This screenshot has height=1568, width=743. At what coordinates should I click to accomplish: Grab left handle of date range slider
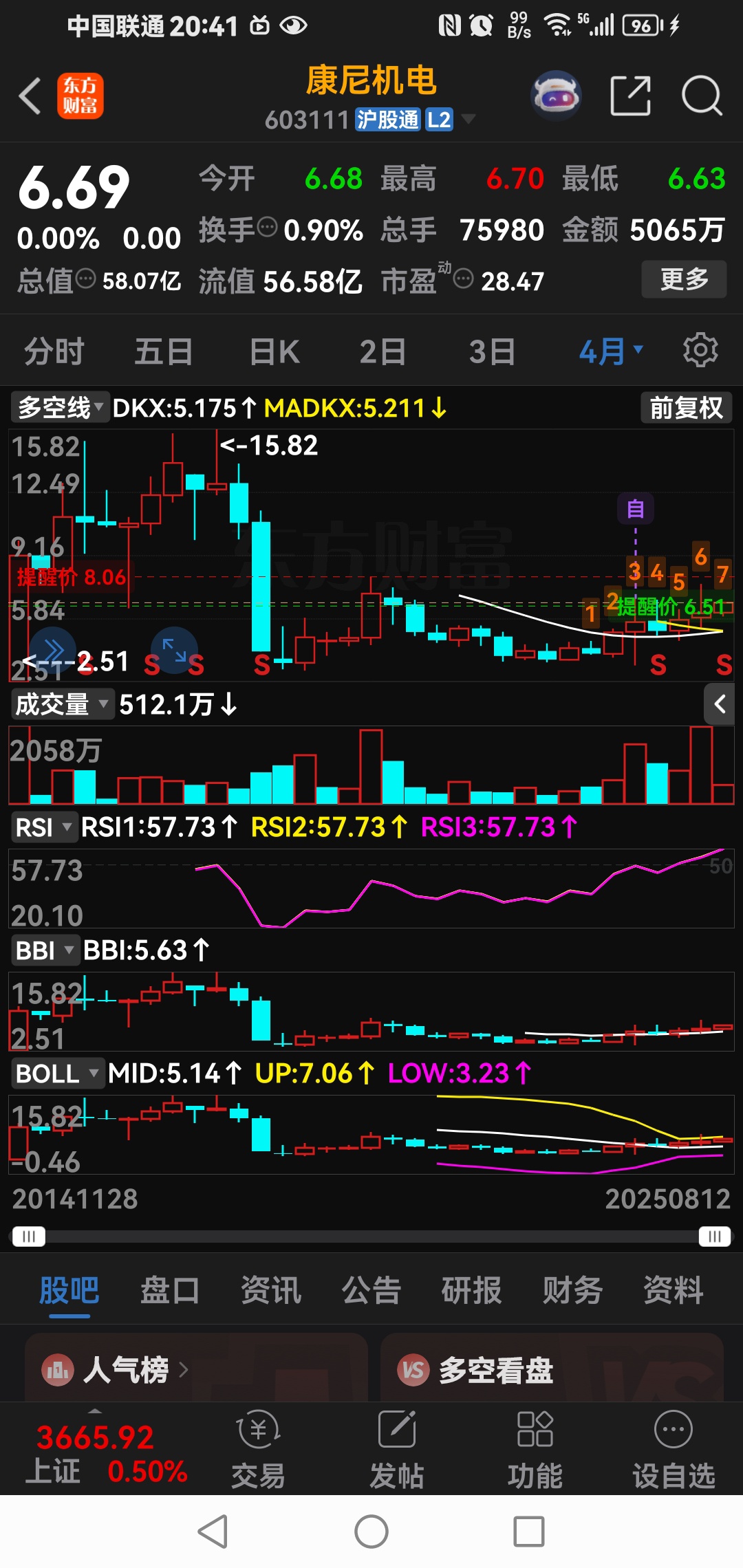tap(28, 1237)
